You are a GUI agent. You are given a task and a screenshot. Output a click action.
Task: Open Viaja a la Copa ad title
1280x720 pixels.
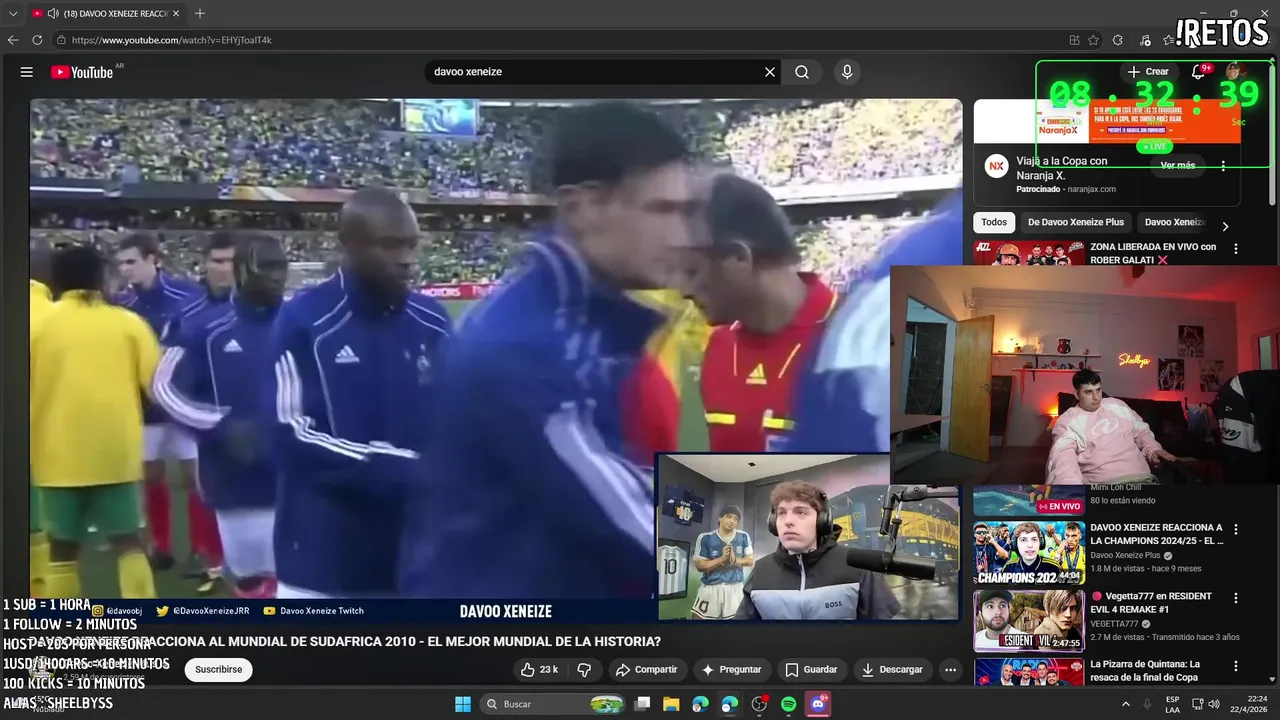click(x=1062, y=168)
